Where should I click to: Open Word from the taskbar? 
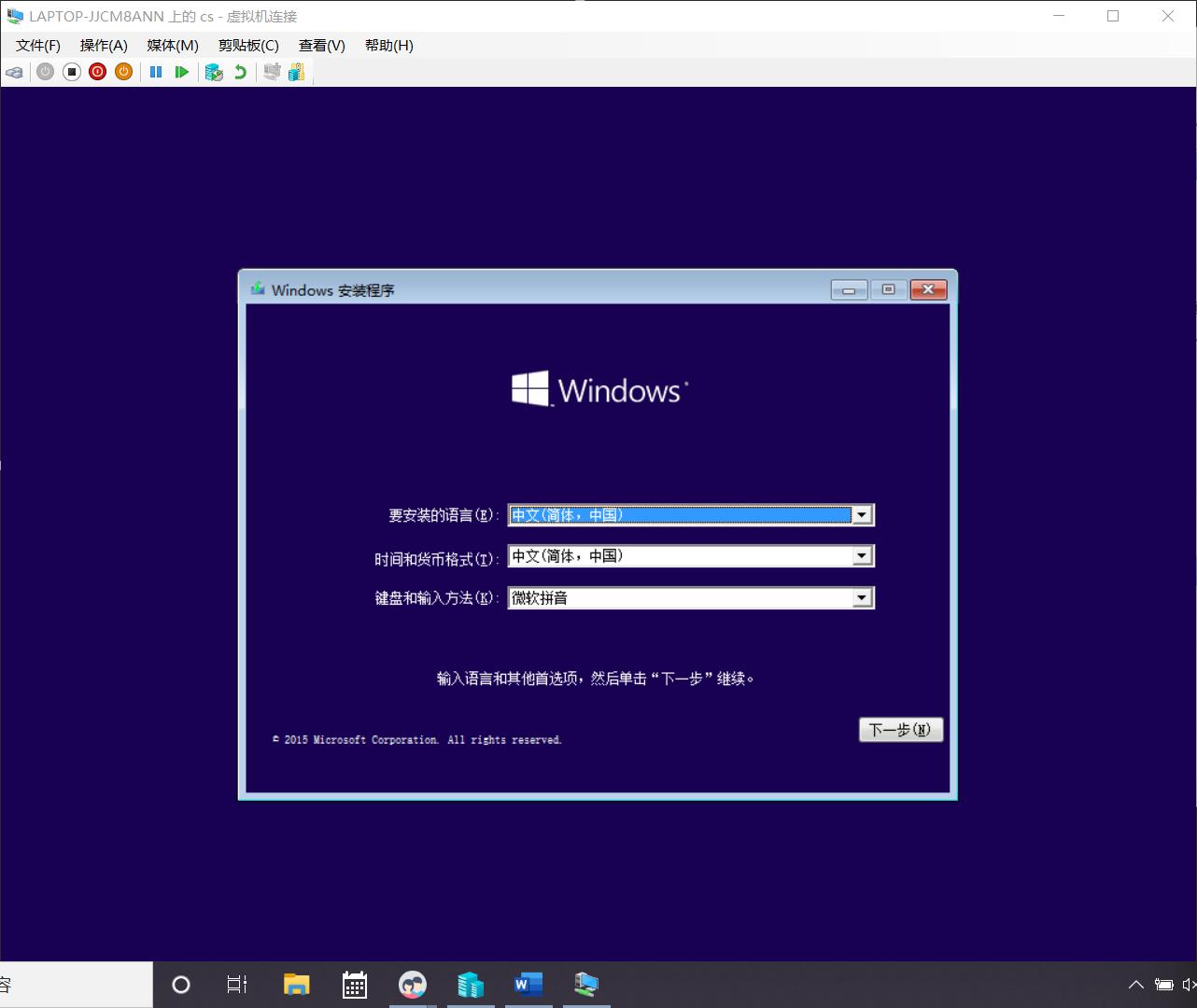pyautogui.click(x=528, y=985)
